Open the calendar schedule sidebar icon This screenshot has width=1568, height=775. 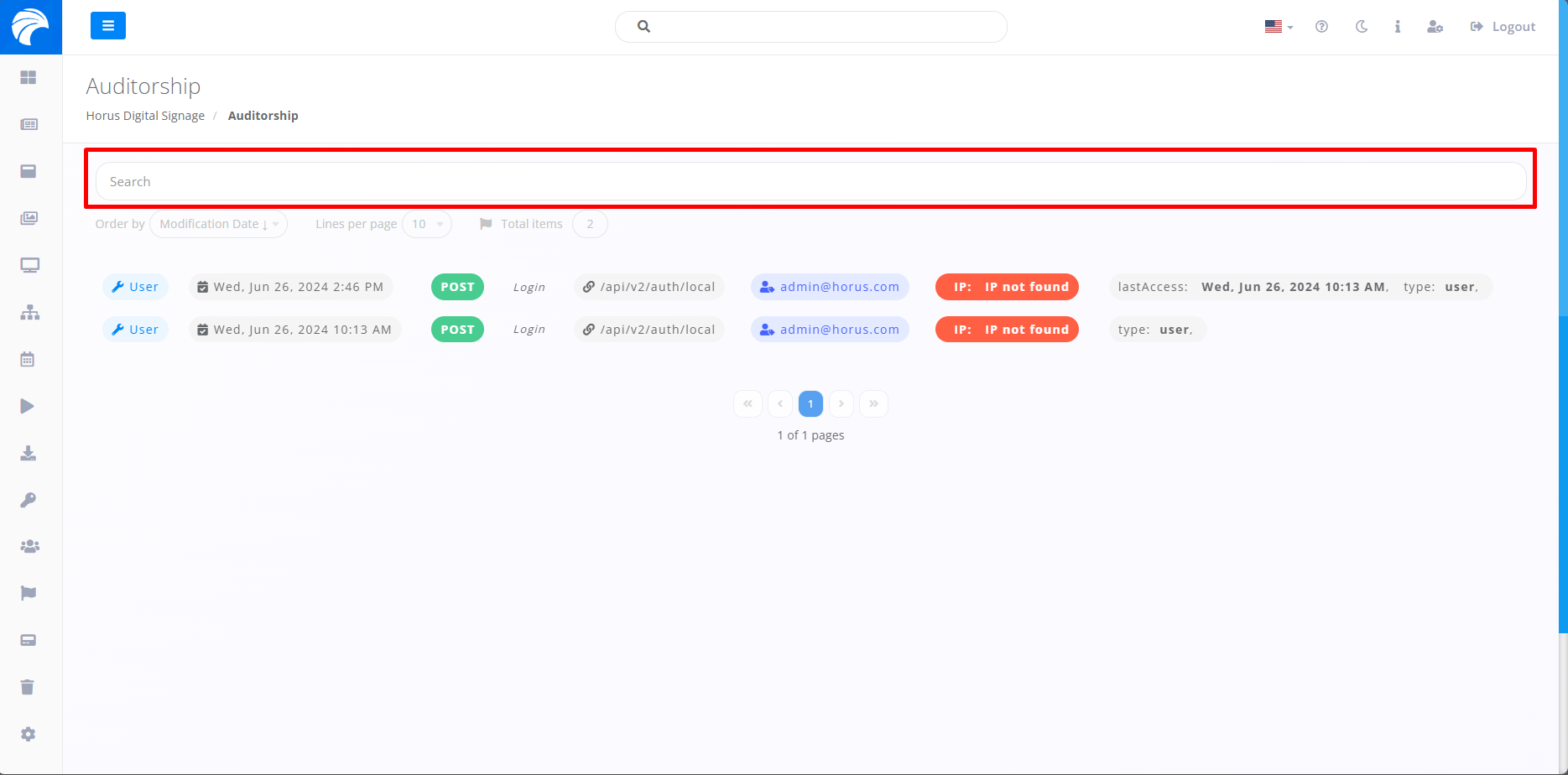[28, 360]
